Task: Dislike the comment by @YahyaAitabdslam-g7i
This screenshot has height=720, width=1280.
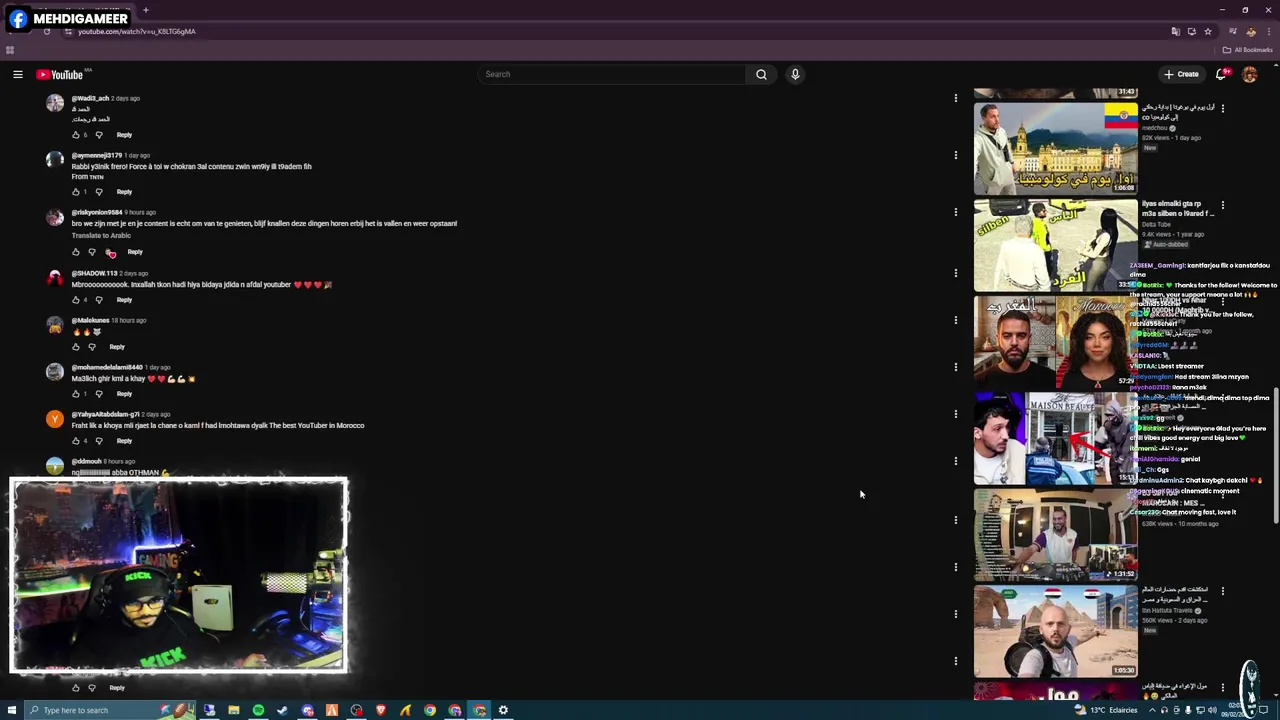Action: pos(98,441)
